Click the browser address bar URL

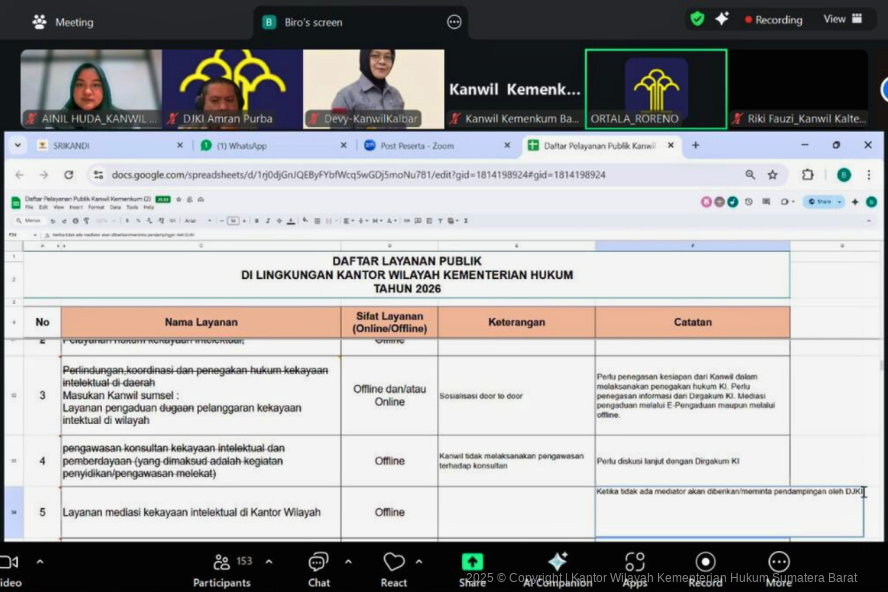(400, 174)
